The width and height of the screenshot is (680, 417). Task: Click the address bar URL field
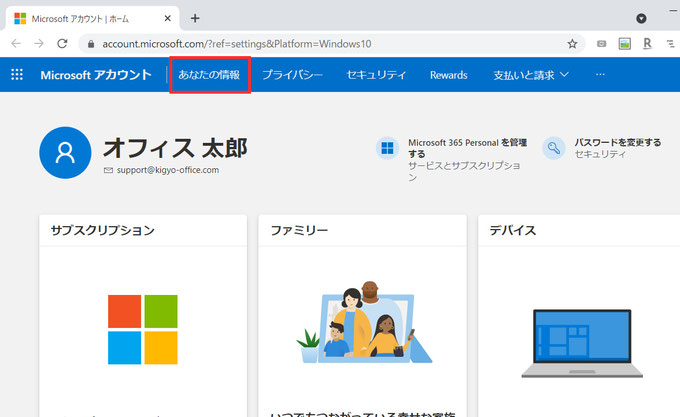[332, 44]
